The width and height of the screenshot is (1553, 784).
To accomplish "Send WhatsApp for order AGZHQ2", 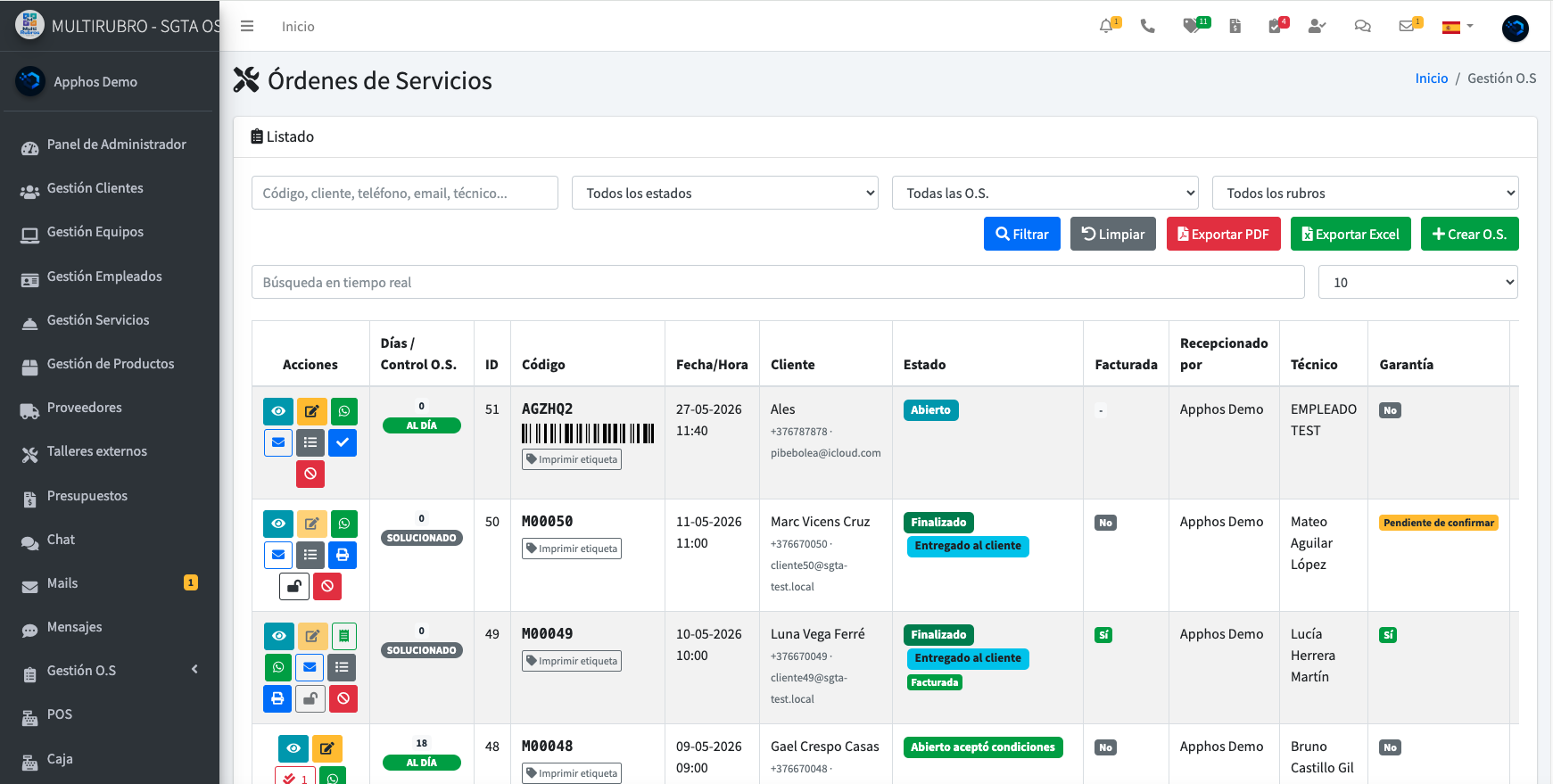I will pos(344,411).
